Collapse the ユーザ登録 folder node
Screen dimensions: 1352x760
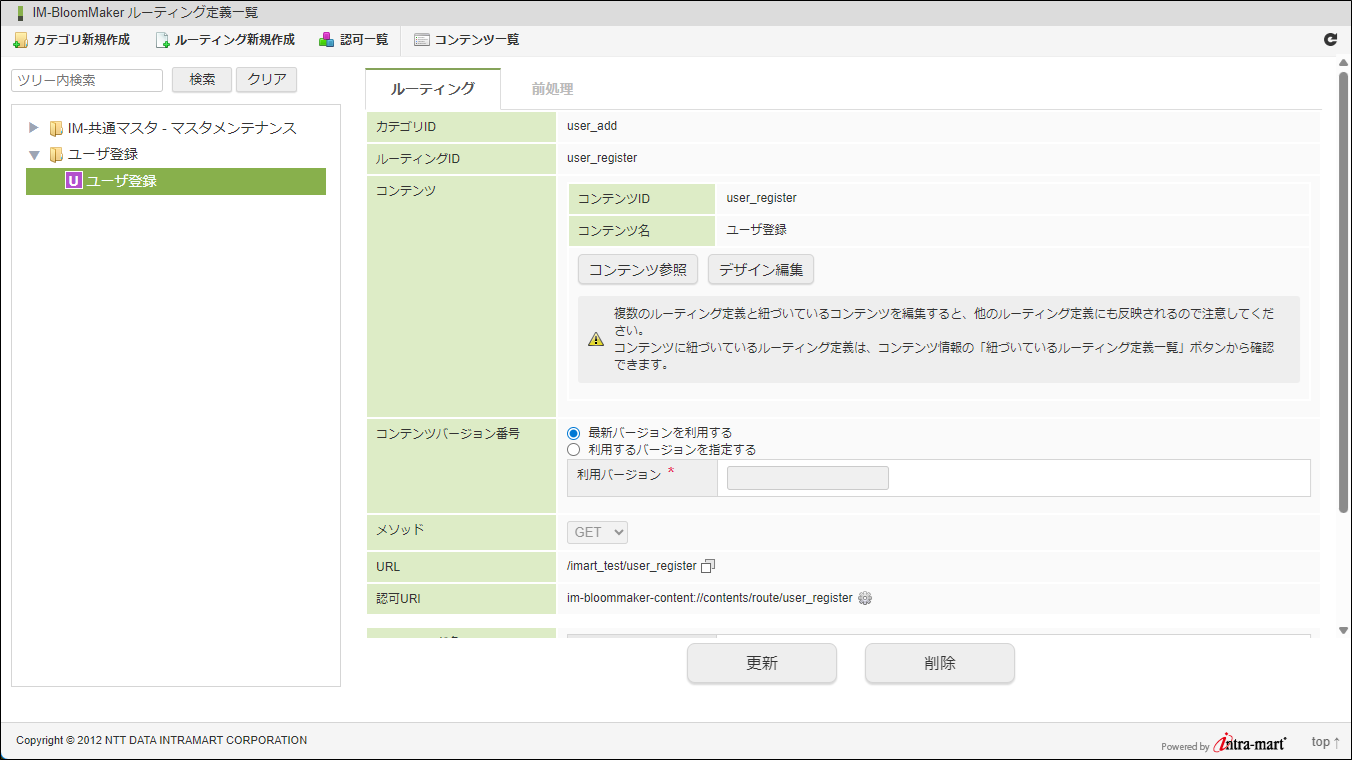(x=34, y=155)
